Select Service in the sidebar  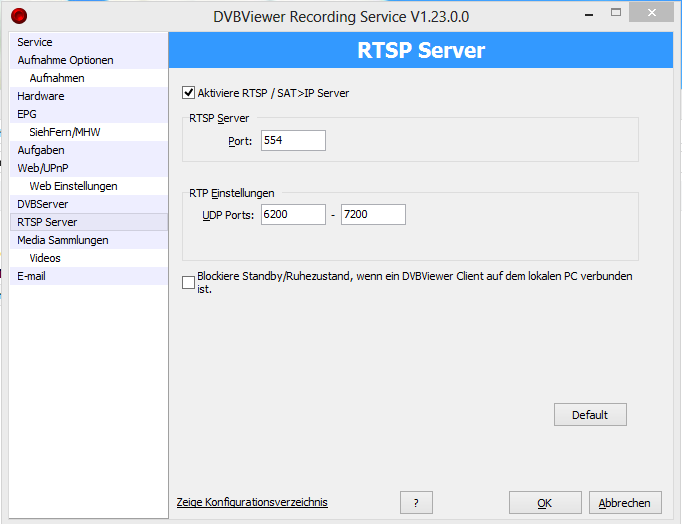(x=35, y=42)
